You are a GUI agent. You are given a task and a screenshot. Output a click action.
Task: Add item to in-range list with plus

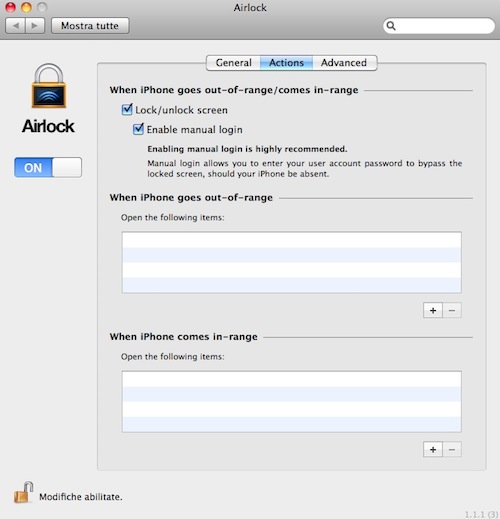(x=433, y=450)
